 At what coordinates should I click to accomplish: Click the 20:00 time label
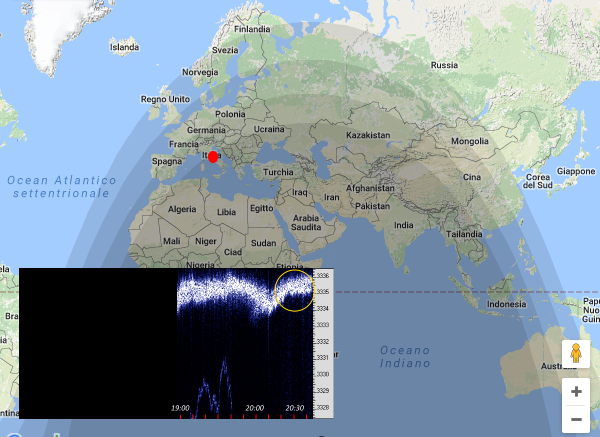point(255,408)
